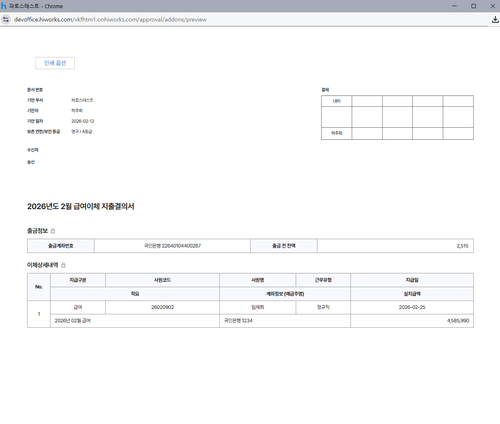Click the draft date 2026-02-12

coord(83,121)
